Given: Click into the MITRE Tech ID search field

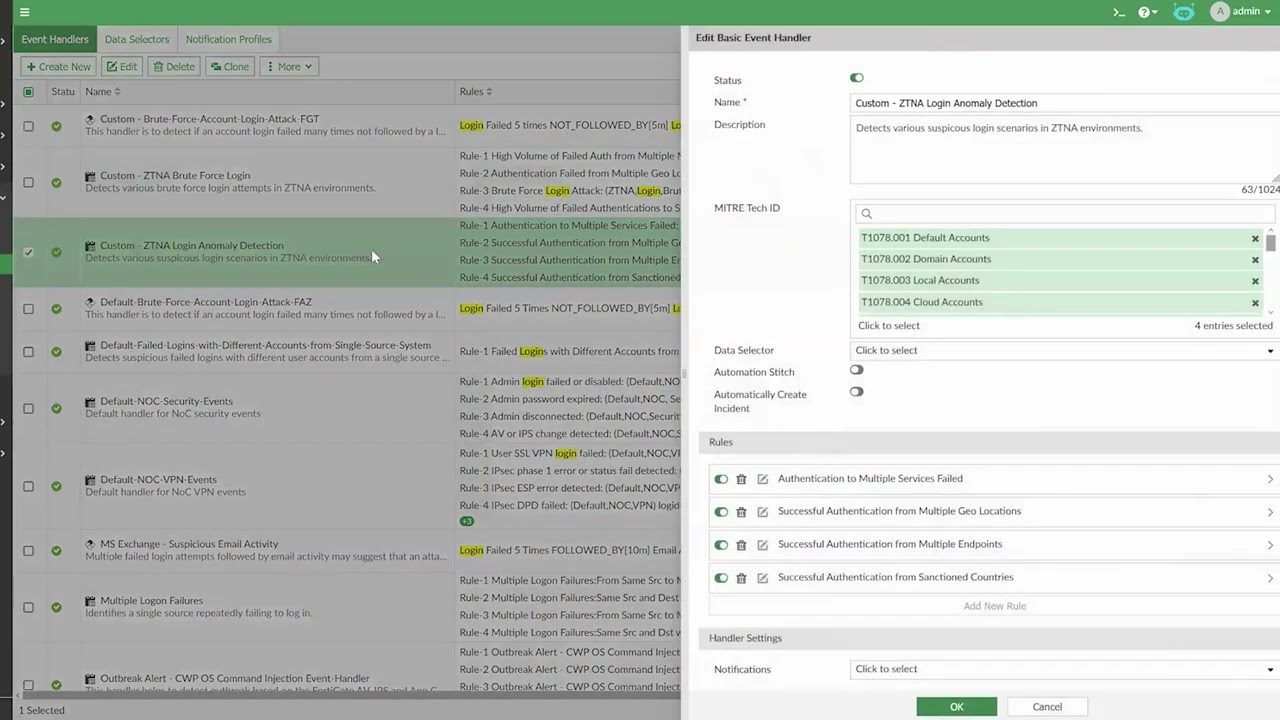Looking at the screenshot, I should point(1066,214).
